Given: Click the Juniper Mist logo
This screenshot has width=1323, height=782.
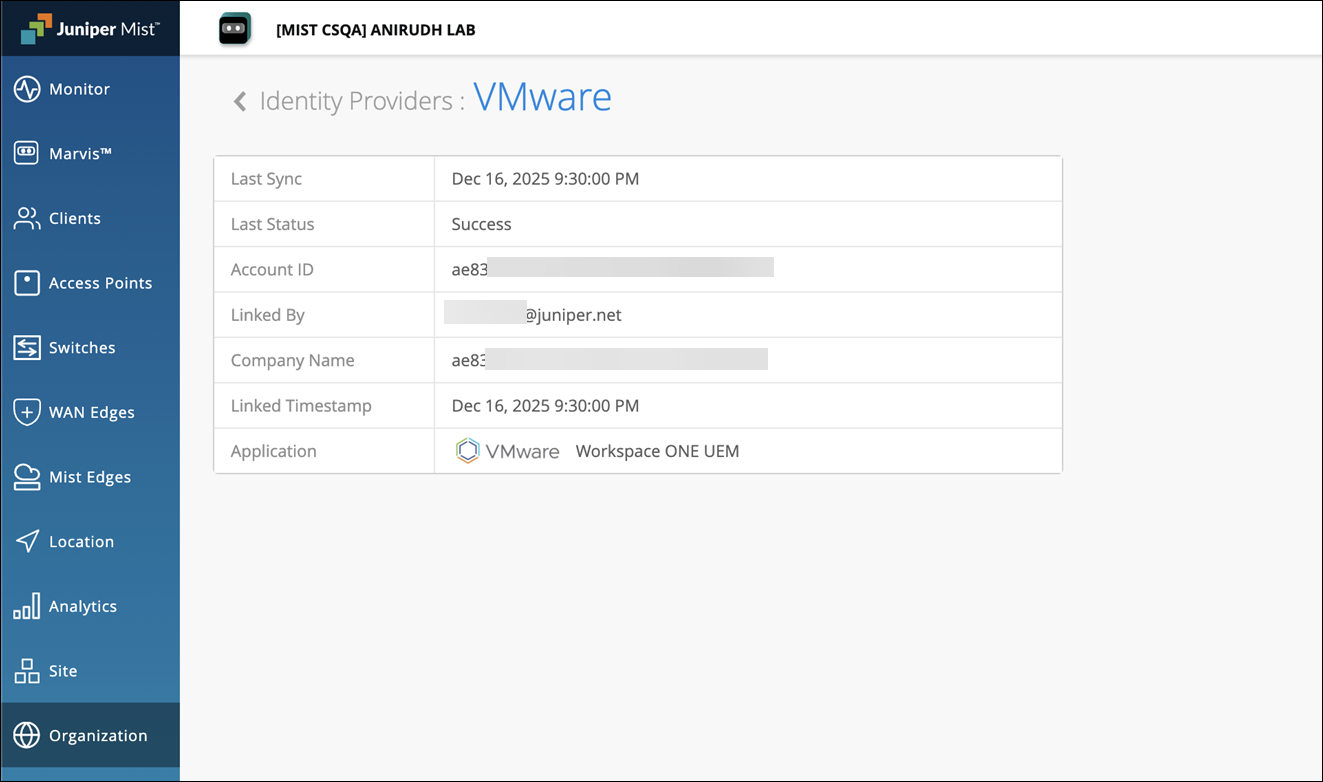Looking at the screenshot, I should click(x=90, y=28).
